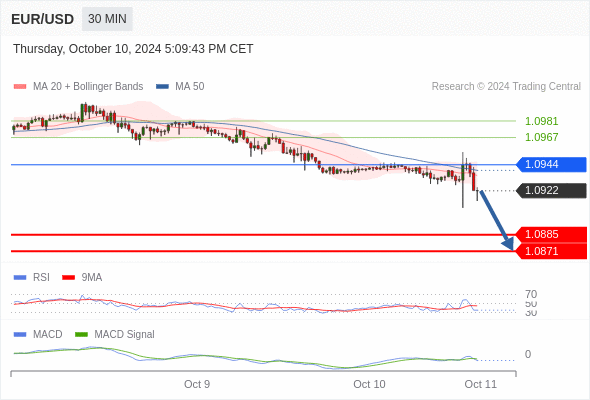Click the MACD Signal legend swatch

(x=81, y=334)
